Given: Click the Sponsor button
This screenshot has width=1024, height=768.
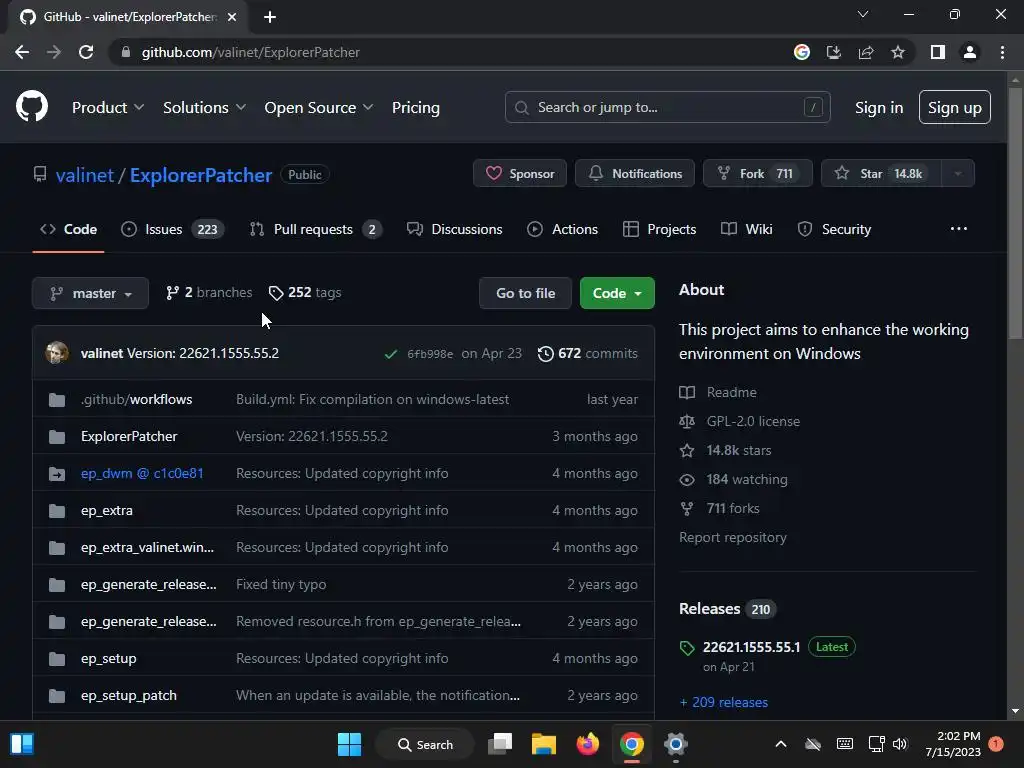Looking at the screenshot, I should [520, 174].
